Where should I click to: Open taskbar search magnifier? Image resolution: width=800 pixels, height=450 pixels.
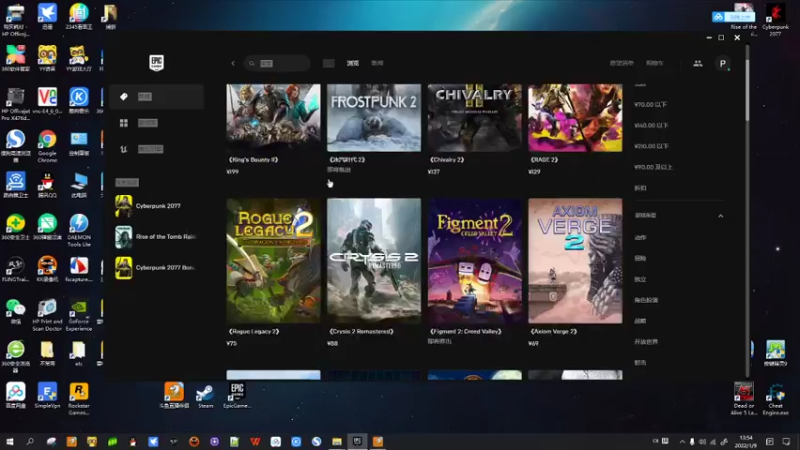(30, 441)
